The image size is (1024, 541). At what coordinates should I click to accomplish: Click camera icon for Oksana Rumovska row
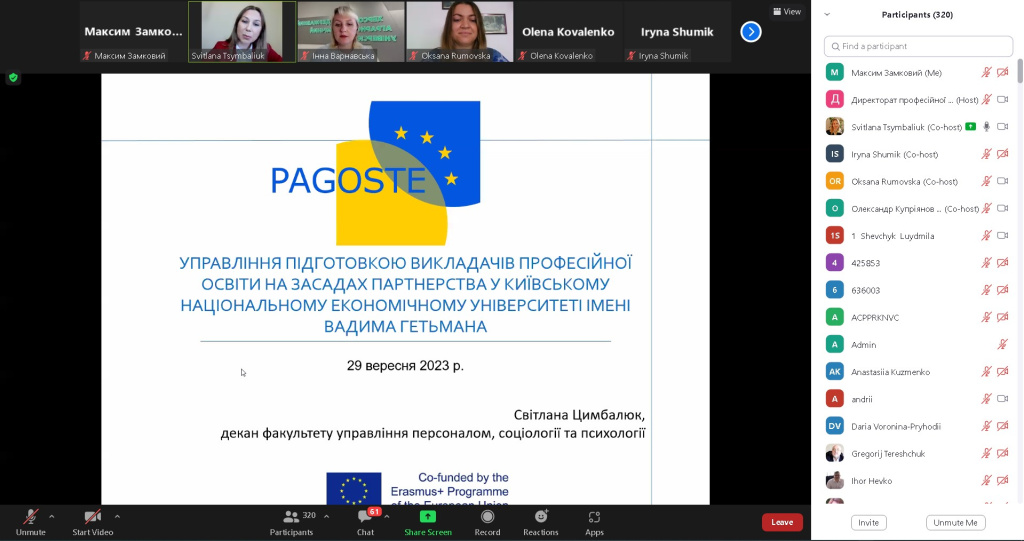1003,181
